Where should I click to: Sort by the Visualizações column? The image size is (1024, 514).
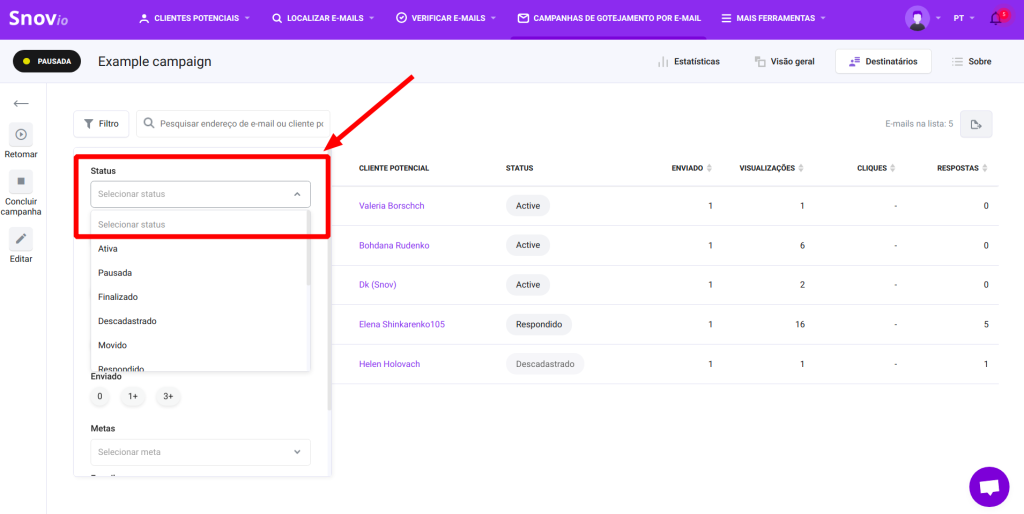coord(771,169)
